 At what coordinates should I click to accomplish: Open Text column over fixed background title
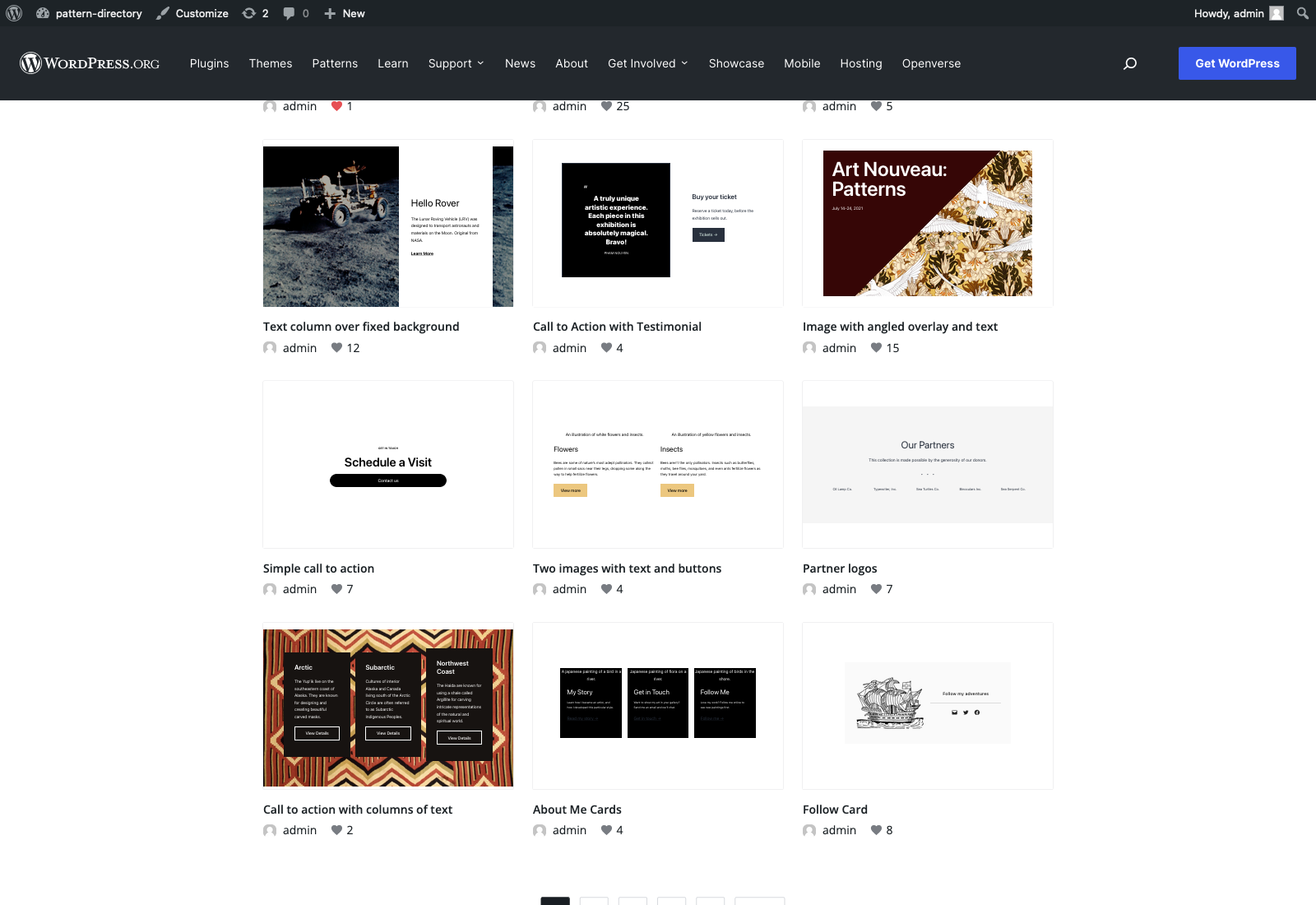click(361, 327)
